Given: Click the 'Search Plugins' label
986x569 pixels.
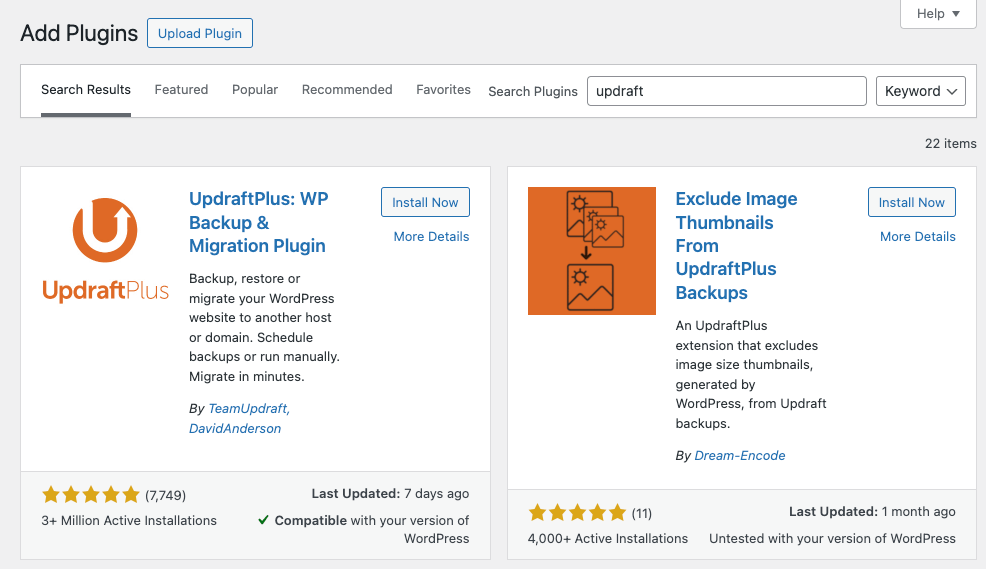Looking at the screenshot, I should 533,92.
